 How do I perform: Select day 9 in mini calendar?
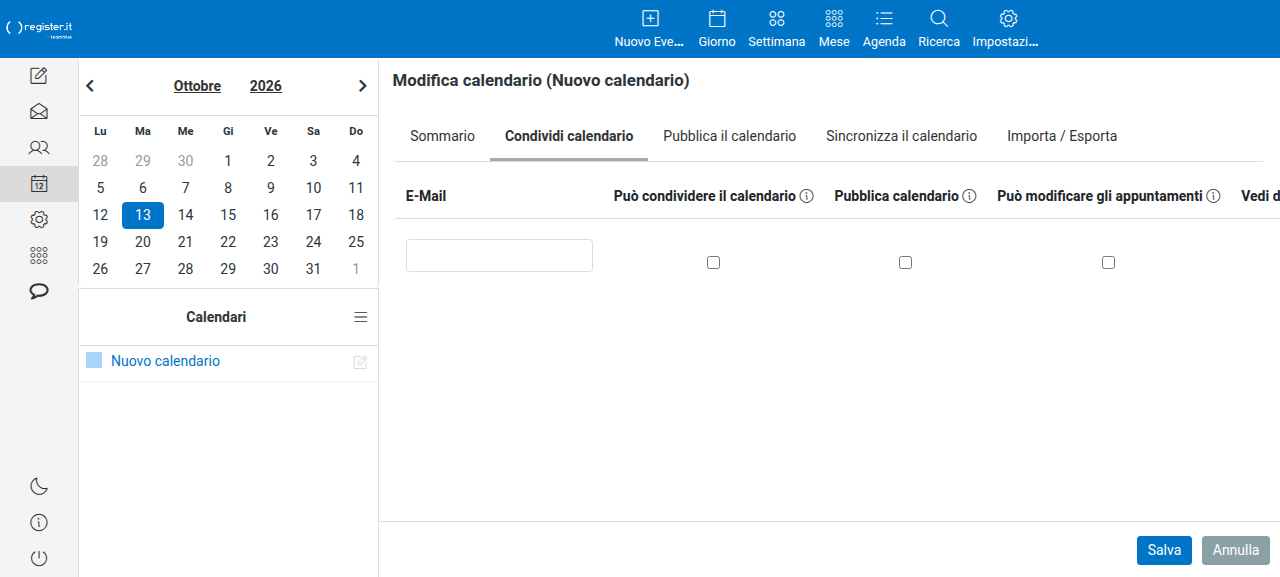pos(271,188)
